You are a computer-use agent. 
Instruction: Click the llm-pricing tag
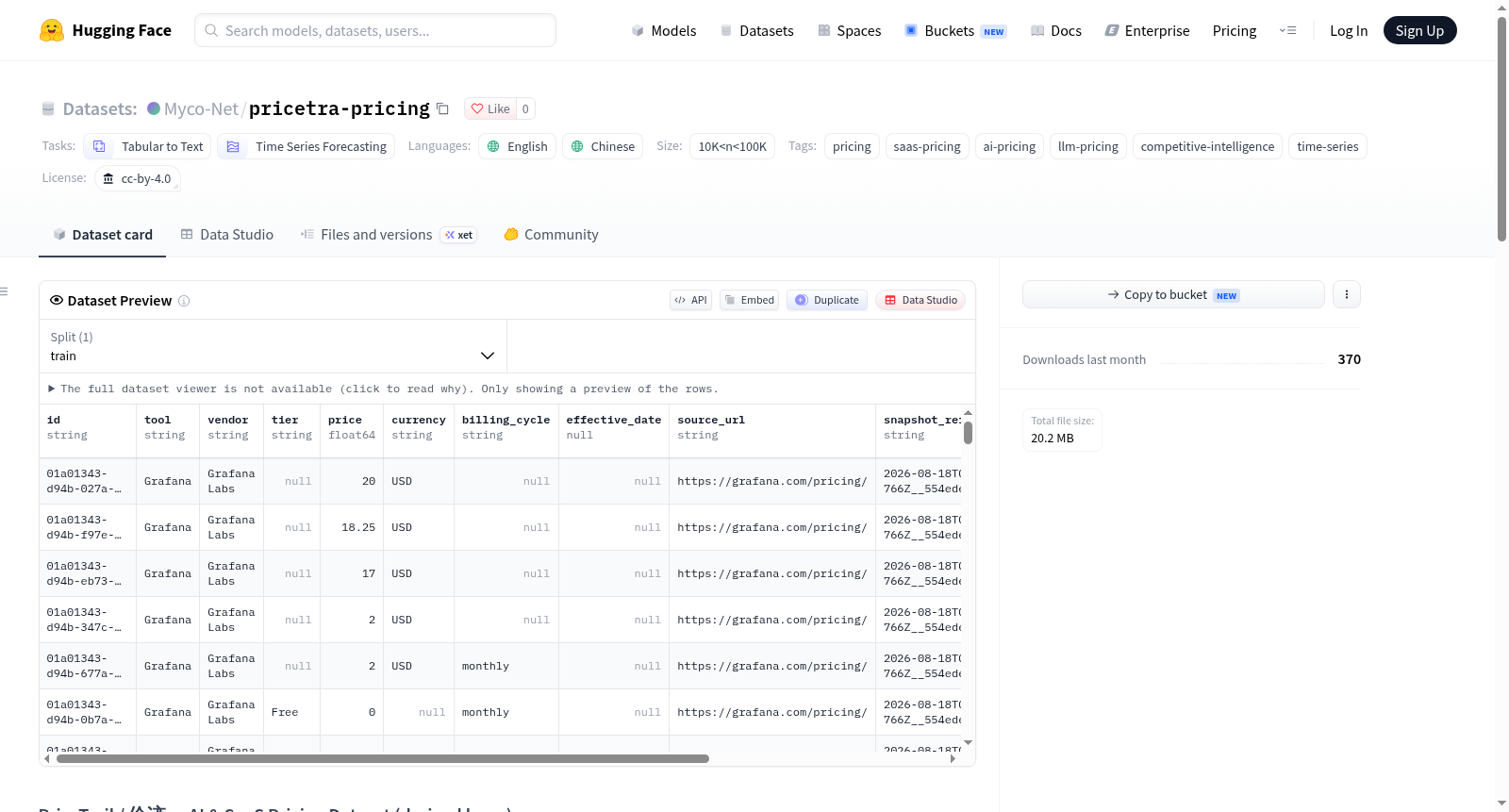pyautogui.click(x=1088, y=146)
